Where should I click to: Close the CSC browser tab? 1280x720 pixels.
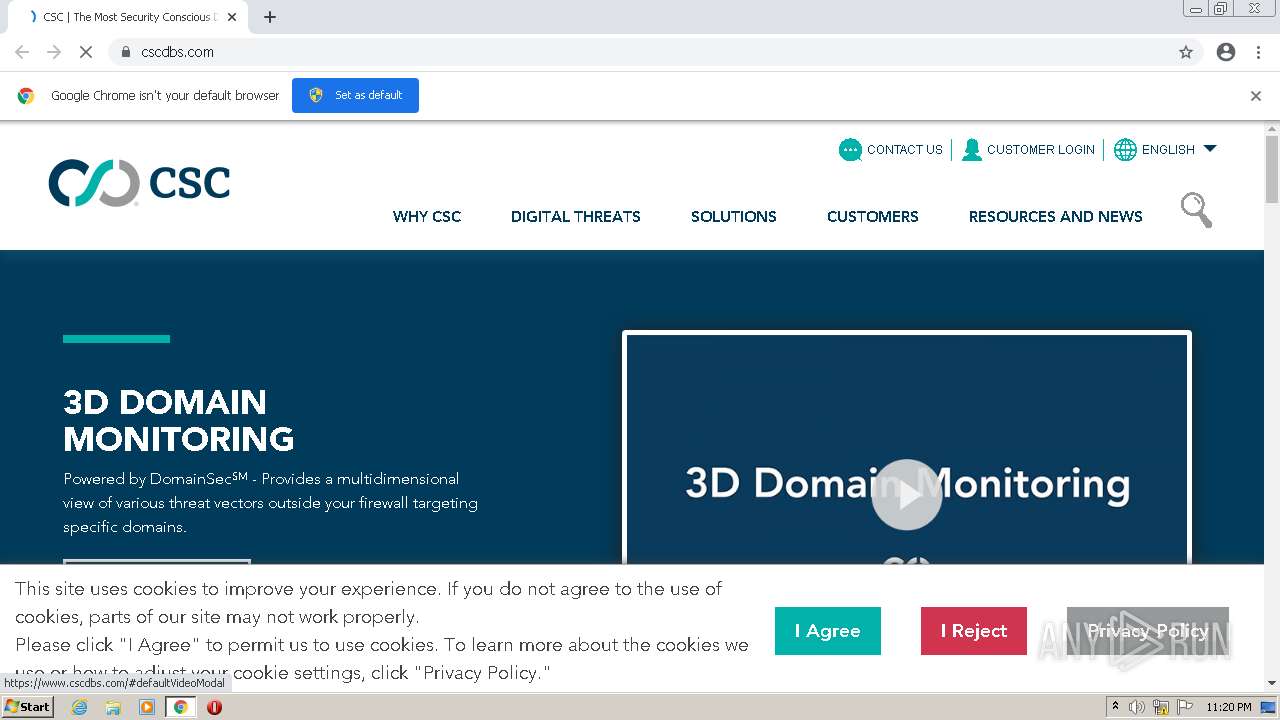coord(232,17)
